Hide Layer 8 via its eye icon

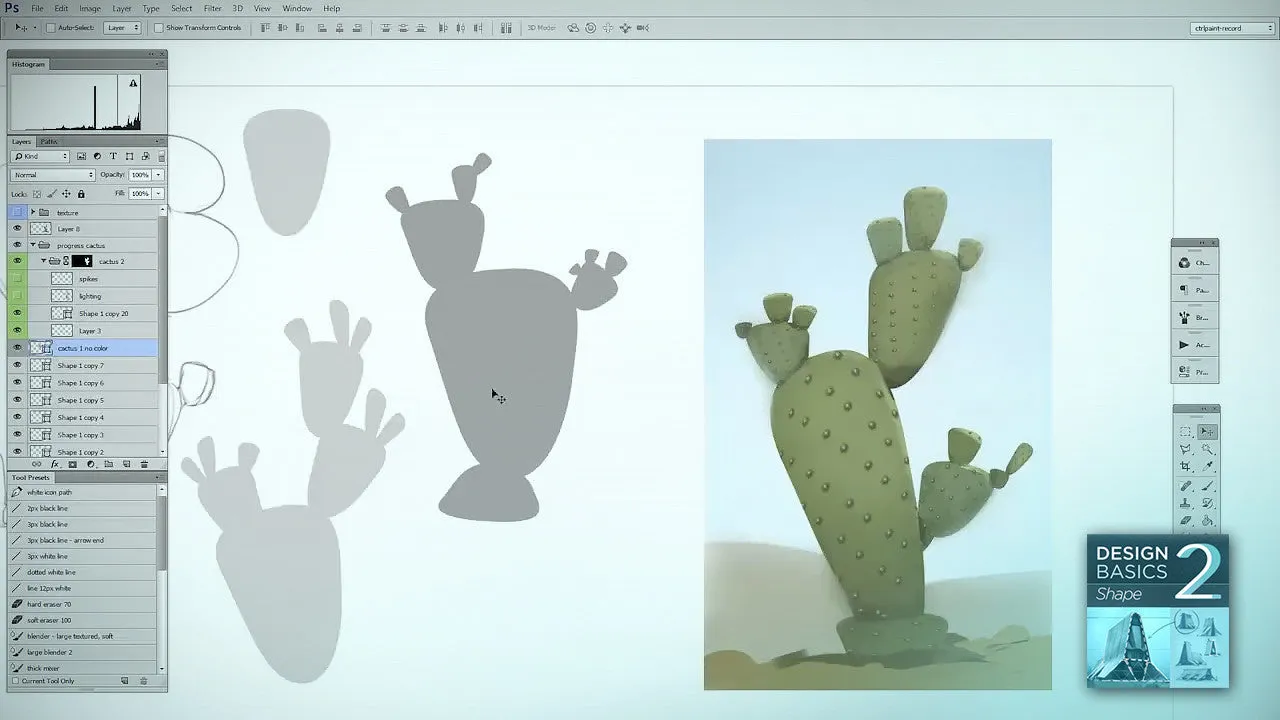pyautogui.click(x=17, y=228)
